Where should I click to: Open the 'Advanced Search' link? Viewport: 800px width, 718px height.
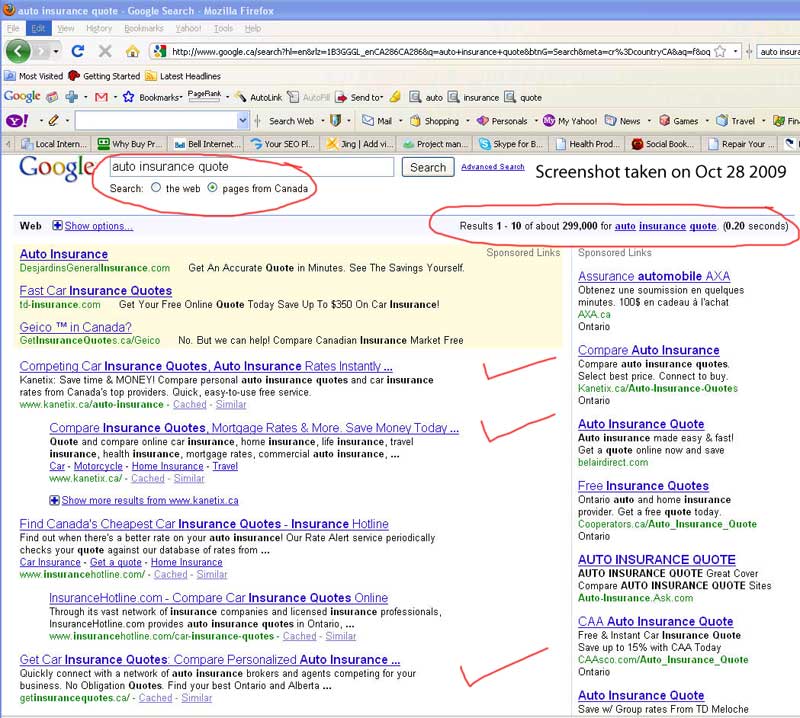pyautogui.click(x=492, y=167)
